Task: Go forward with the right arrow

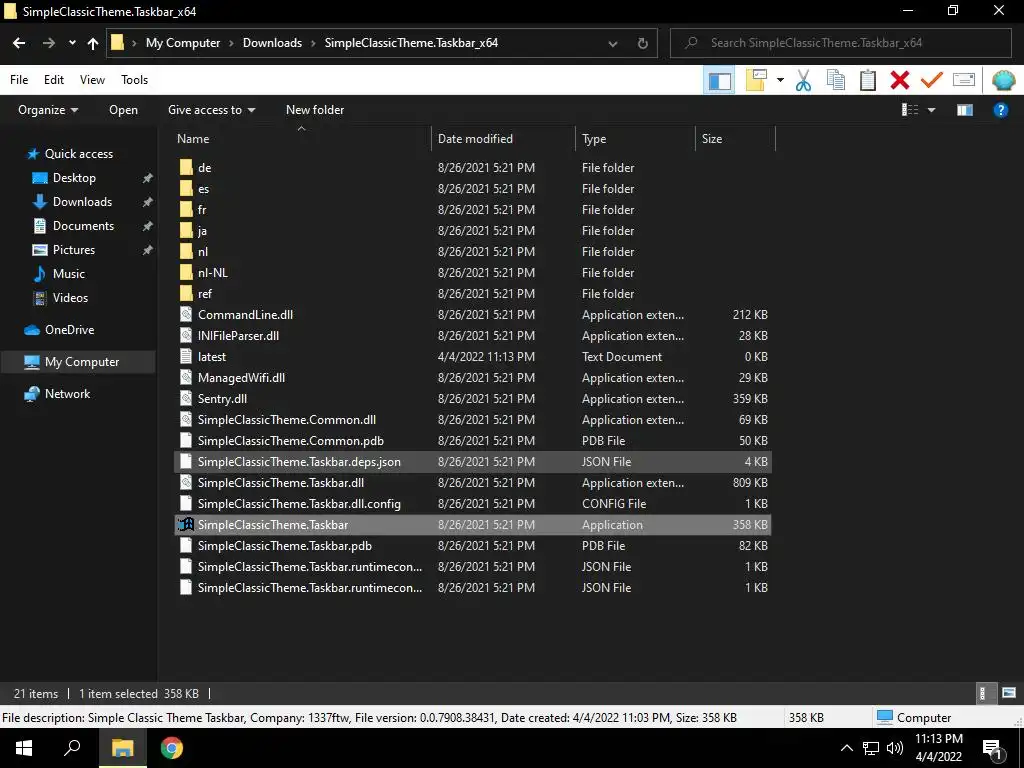Action: pyautogui.click(x=48, y=43)
